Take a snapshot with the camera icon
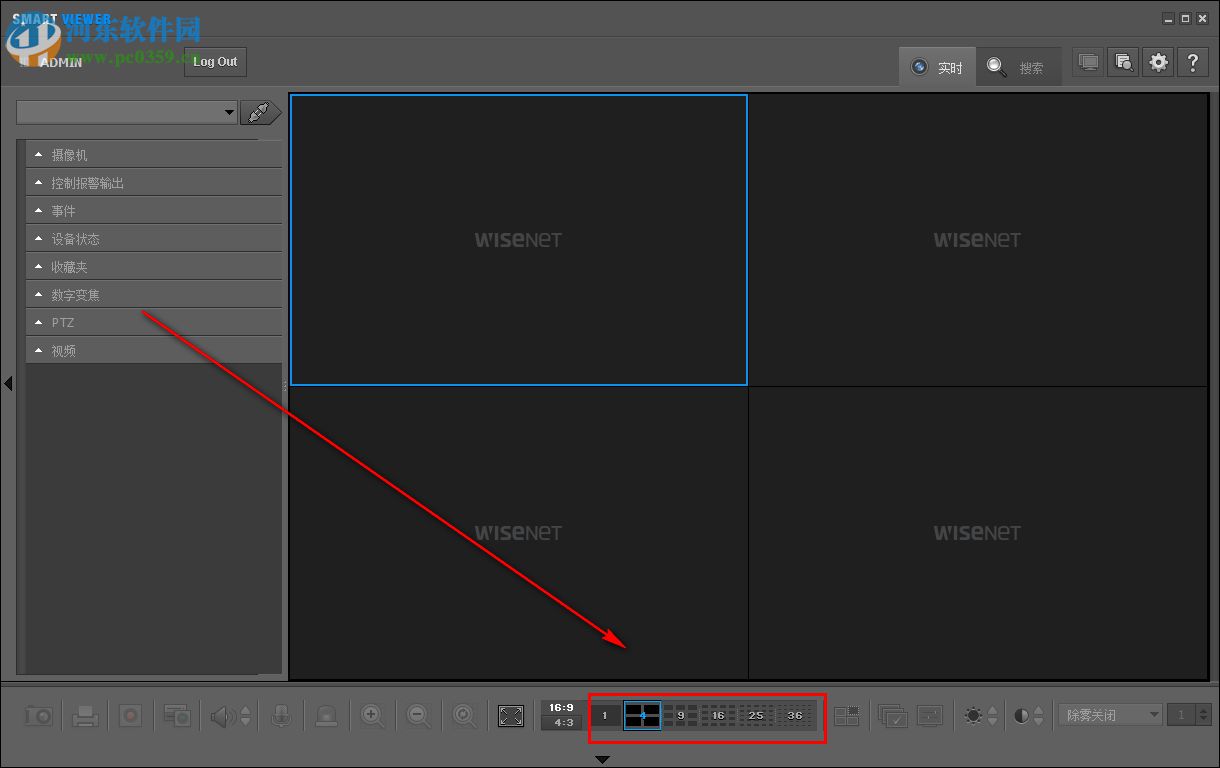The image size is (1220, 768). click(x=38, y=715)
